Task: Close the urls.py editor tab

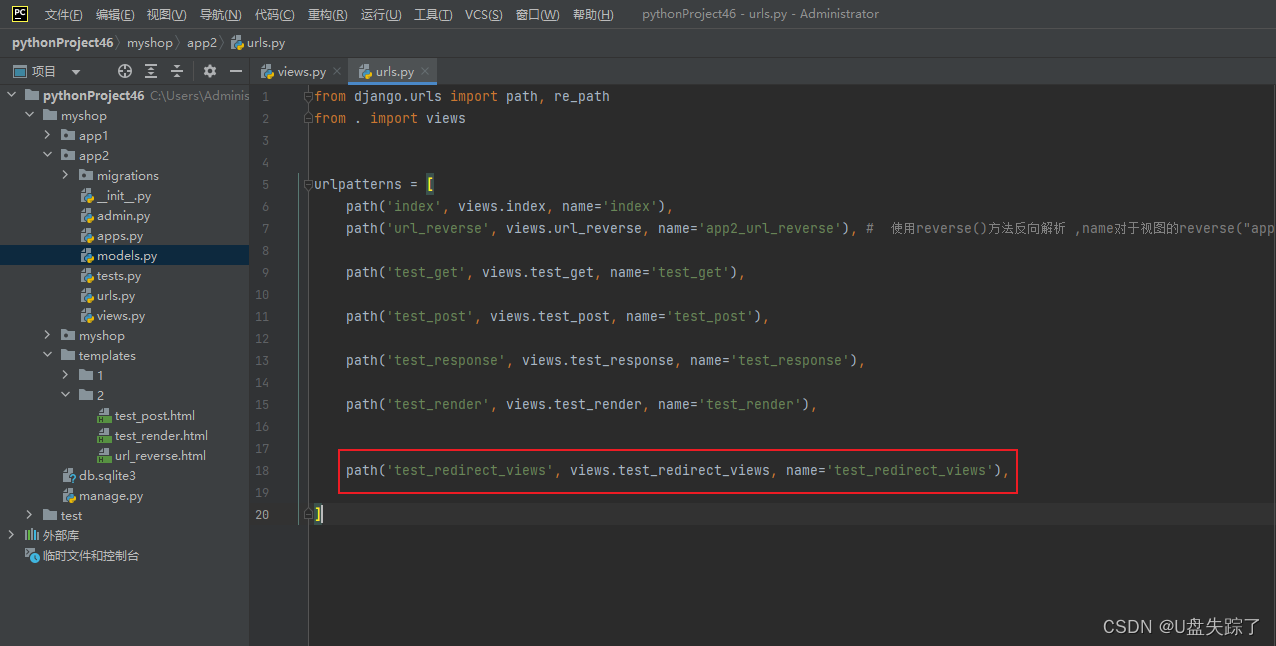Action: click(x=425, y=71)
